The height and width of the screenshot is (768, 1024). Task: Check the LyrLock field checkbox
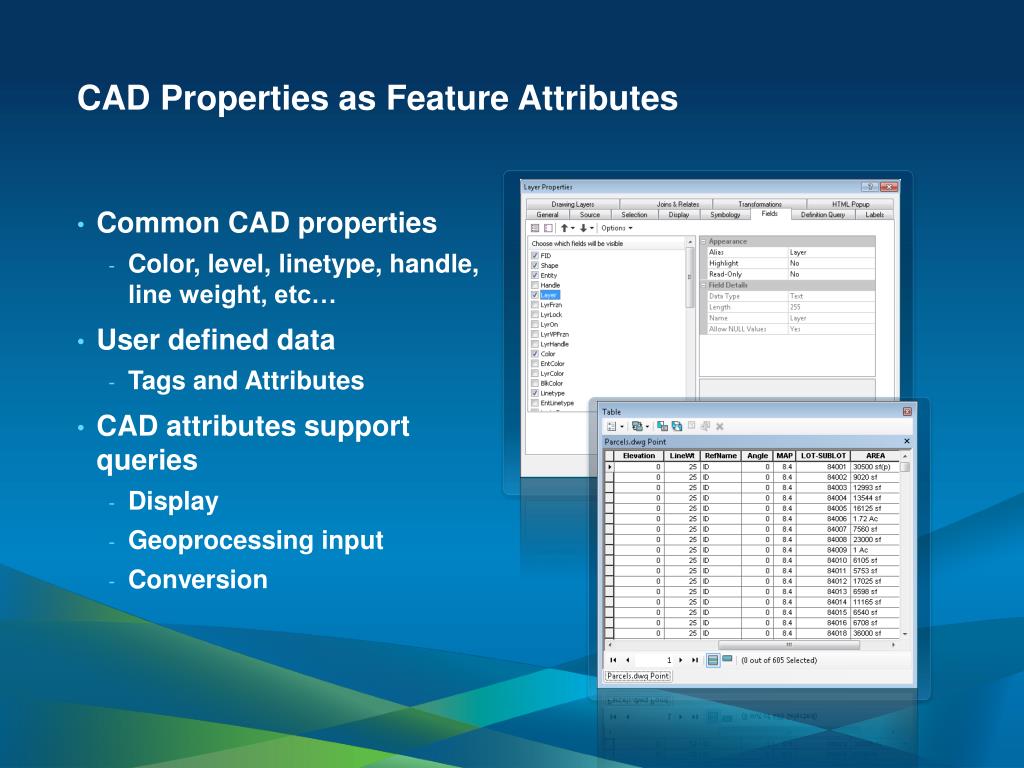pos(535,314)
